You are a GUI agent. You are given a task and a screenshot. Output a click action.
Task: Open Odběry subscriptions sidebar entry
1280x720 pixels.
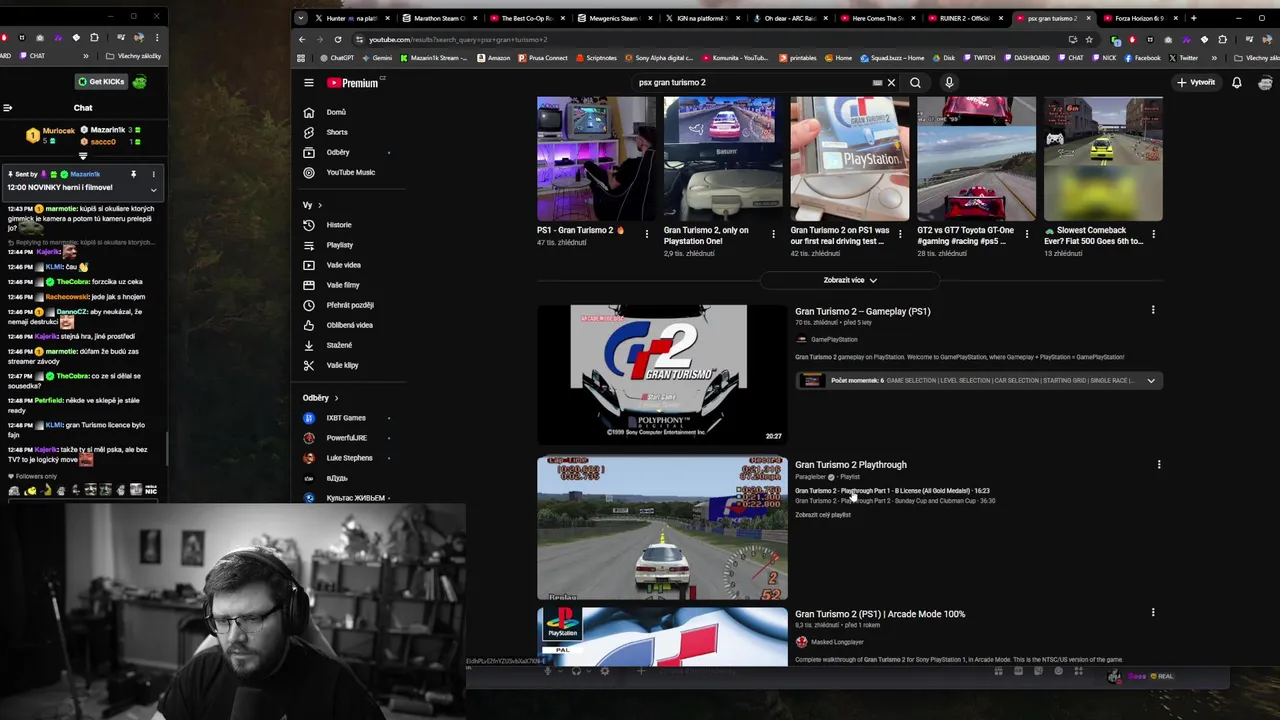349,152
